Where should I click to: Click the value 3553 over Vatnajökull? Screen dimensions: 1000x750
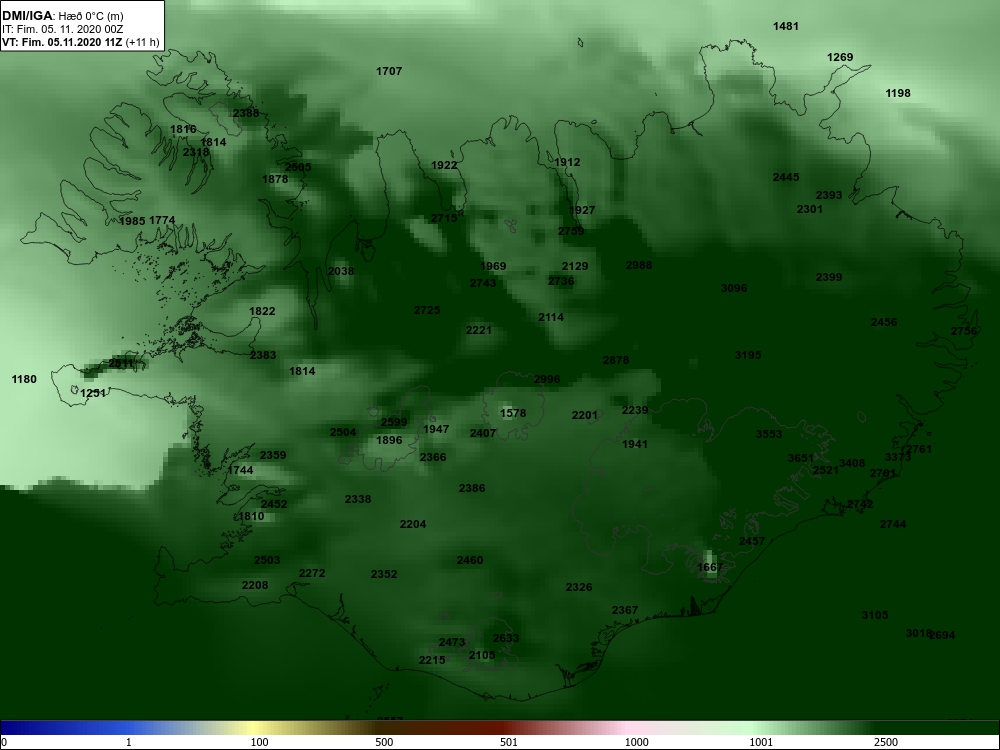[x=769, y=434]
